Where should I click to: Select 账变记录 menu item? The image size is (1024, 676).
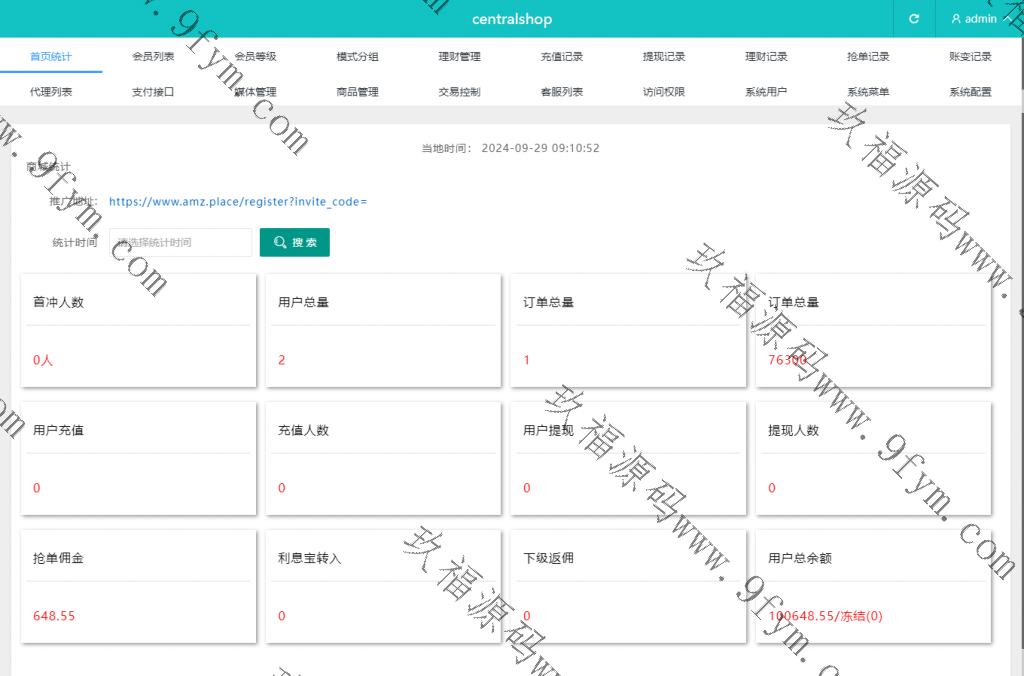point(969,57)
